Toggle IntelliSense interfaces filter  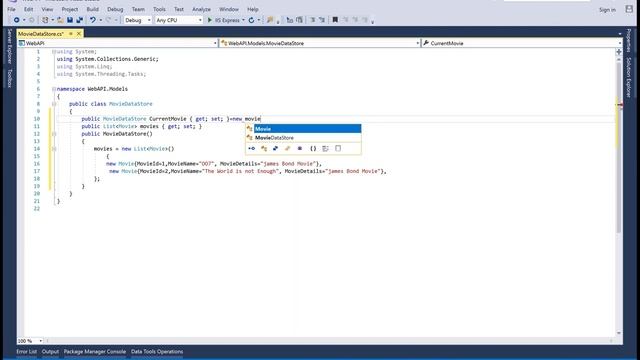pos(251,149)
